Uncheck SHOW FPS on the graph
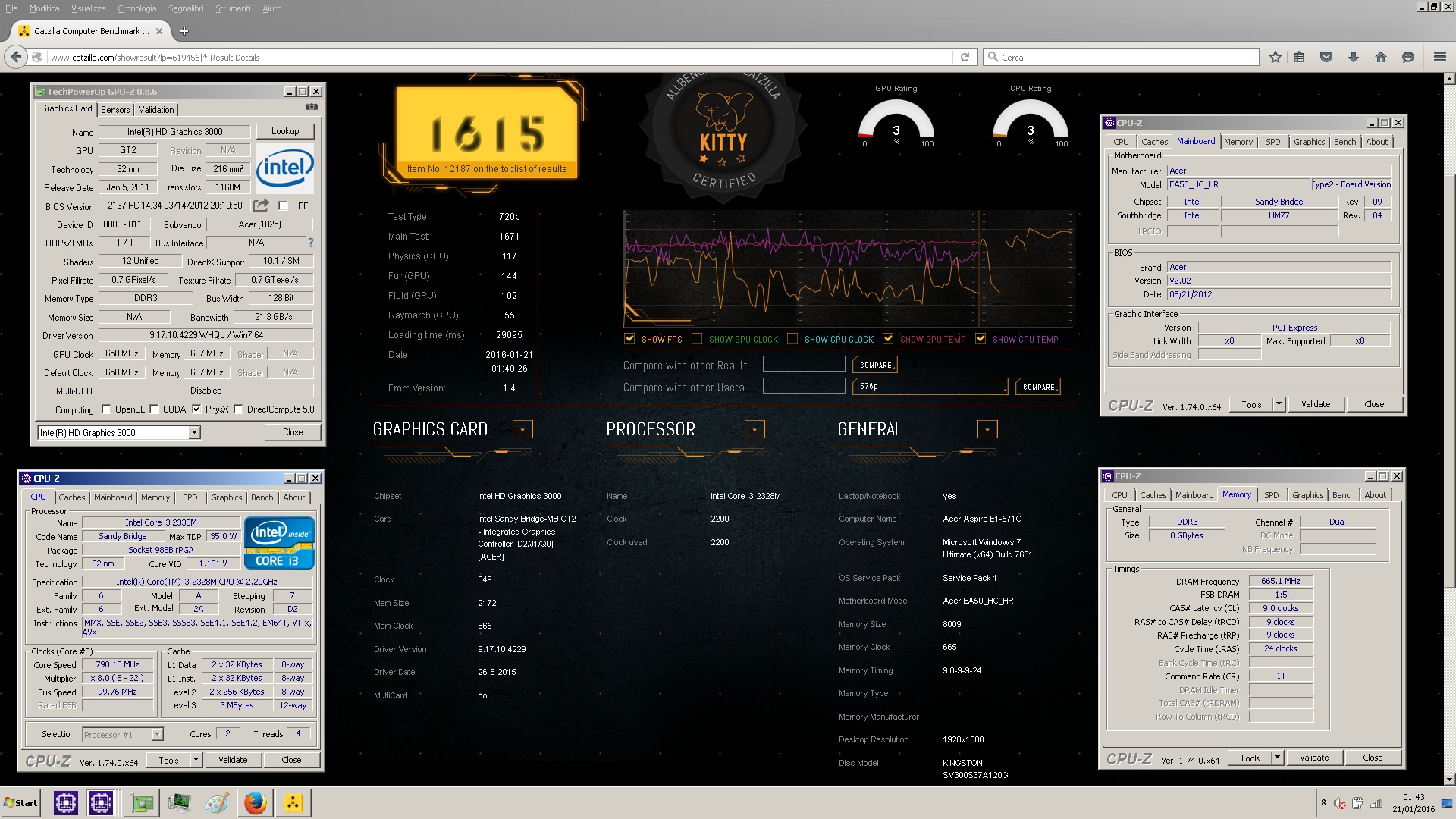 coord(629,339)
